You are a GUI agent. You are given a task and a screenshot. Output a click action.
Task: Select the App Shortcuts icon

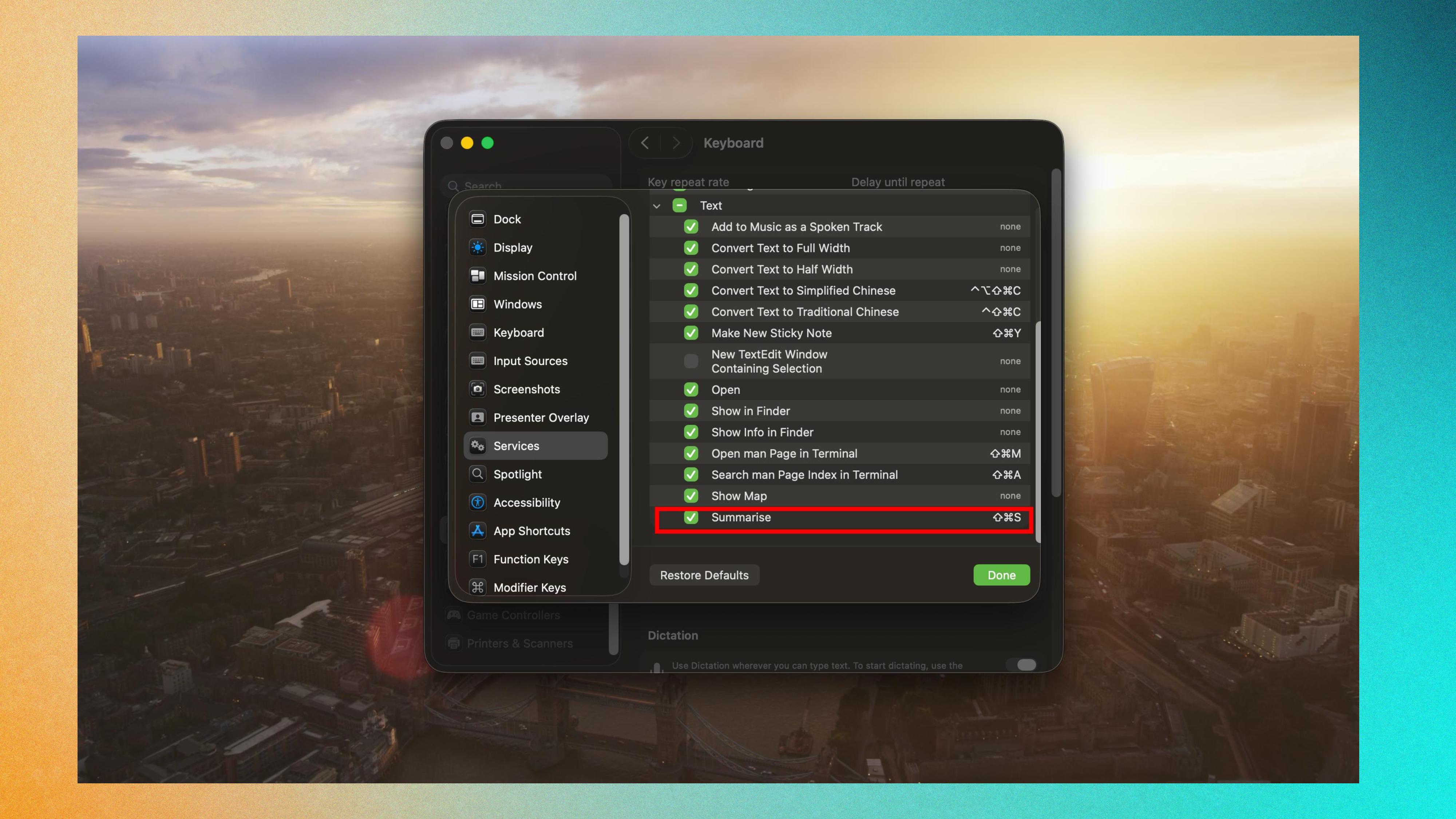click(478, 531)
